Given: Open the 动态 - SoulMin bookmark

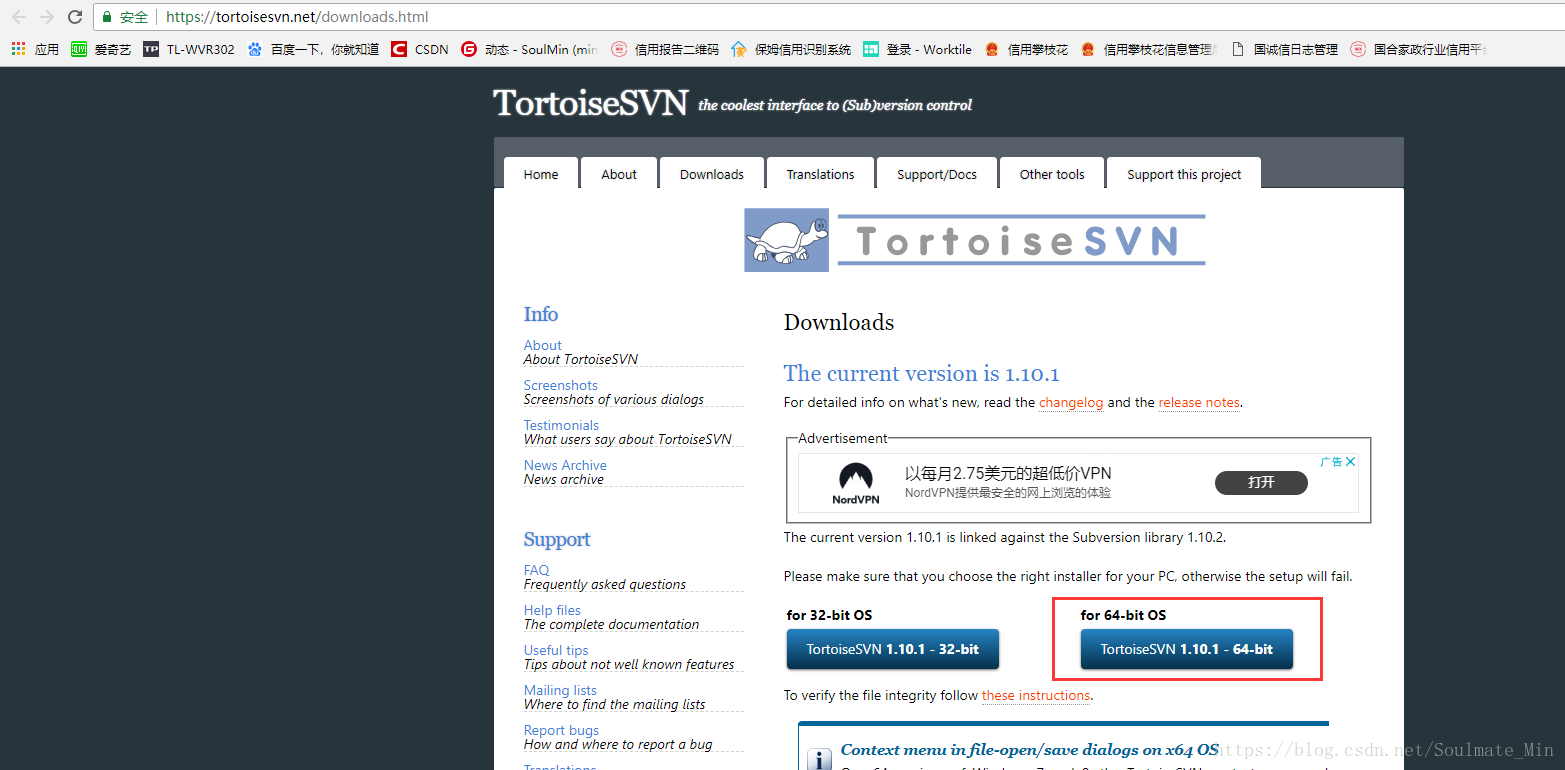Looking at the screenshot, I should coord(530,49).
